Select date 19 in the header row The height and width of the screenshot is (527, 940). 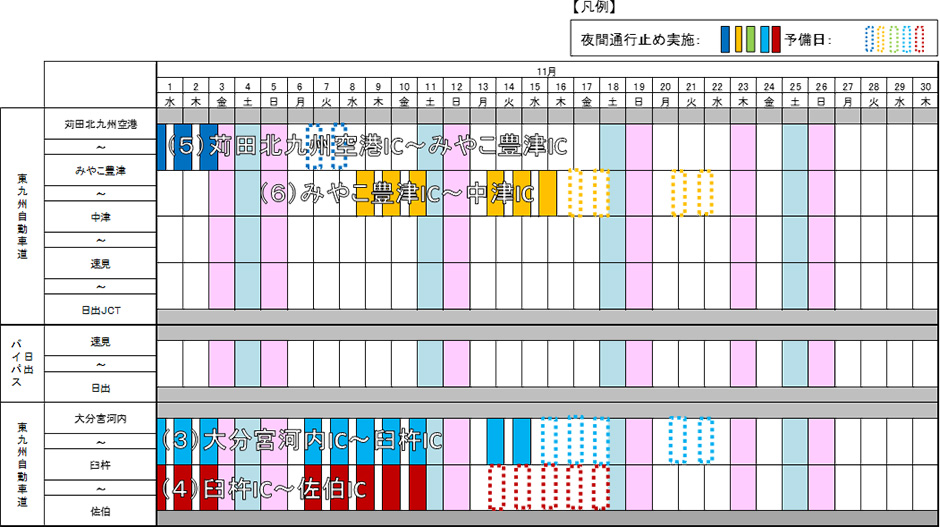(639, 87)
